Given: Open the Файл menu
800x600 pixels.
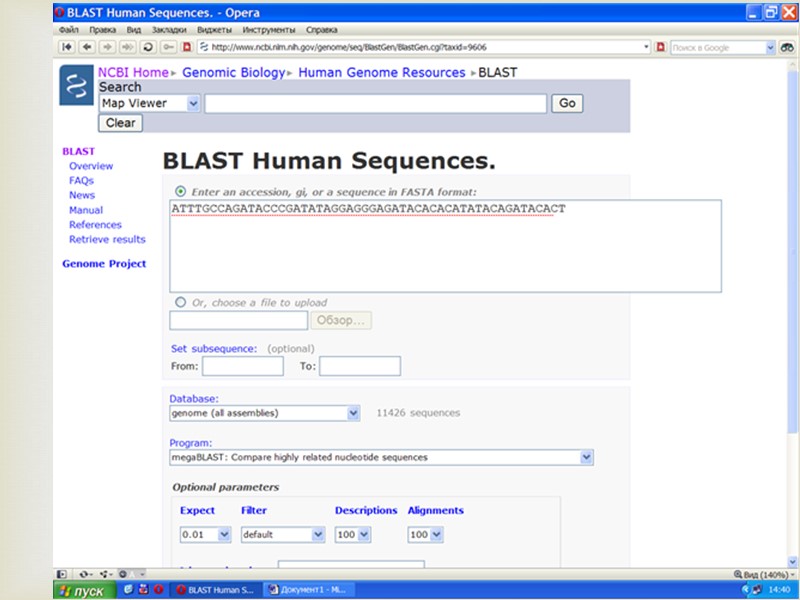Looking at the screenshot, I should (69, 30).
